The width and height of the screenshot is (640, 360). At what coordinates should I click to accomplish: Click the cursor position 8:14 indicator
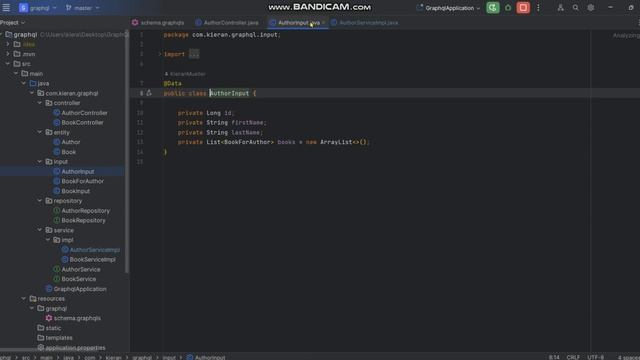[x=554, y=357]
